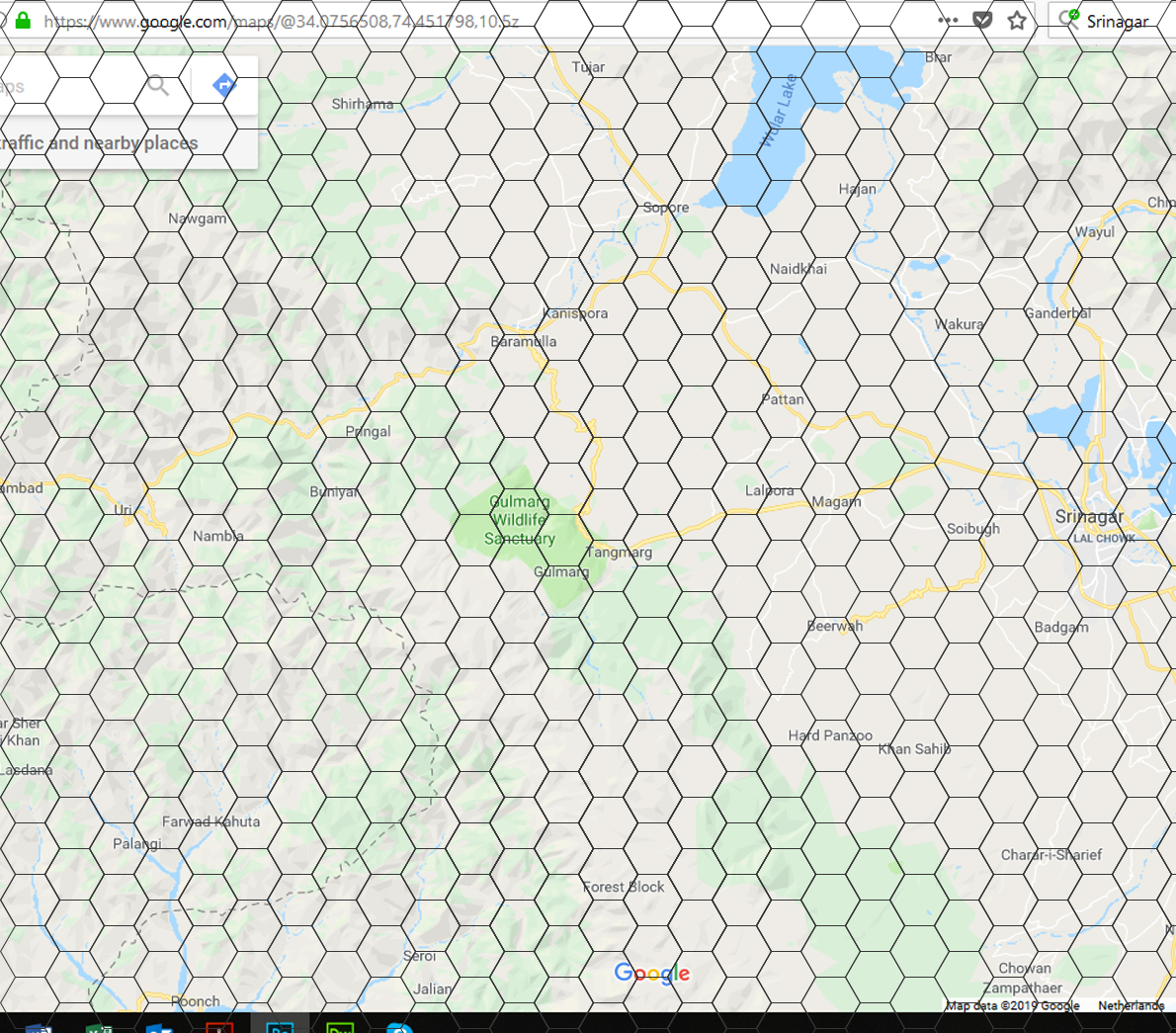Image resolution: width=1176 pixels, height=1033 pixels.
Task: Click the Srinagar city label on map
Action: pos(1089,516)
